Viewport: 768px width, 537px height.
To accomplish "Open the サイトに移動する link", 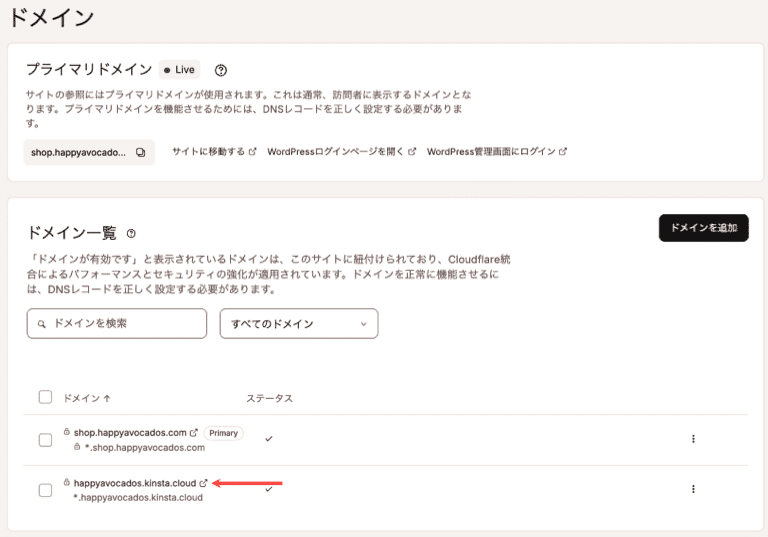I will [214, 152].
